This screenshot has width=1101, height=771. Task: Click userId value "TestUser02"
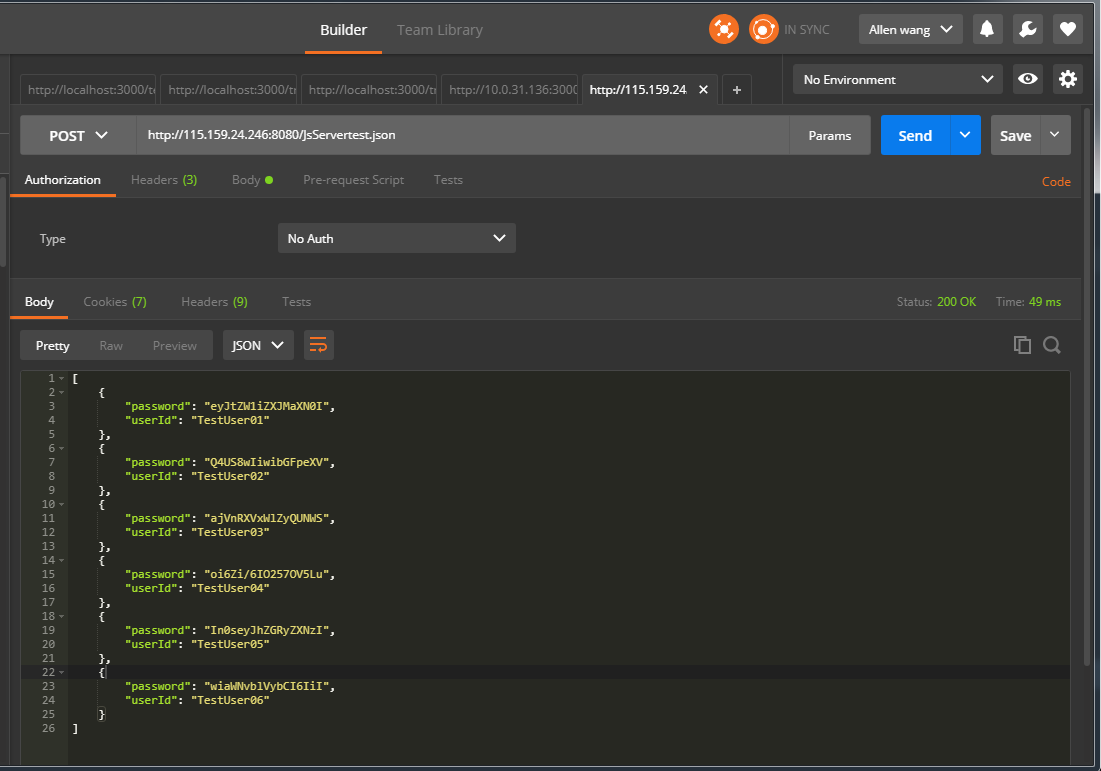230,476
